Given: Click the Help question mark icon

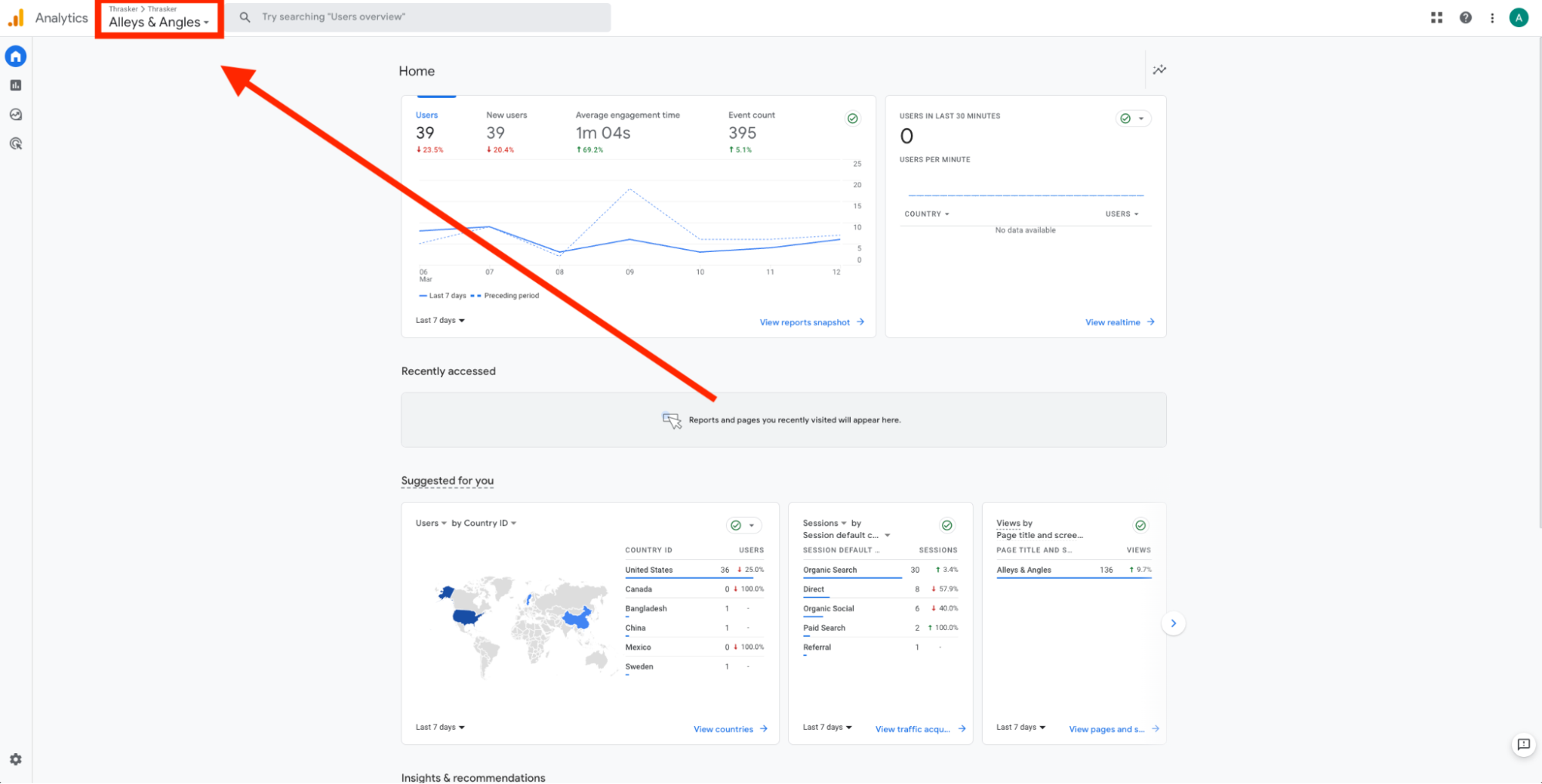Looking at the screenshot, I should (x=1466, y=18).
